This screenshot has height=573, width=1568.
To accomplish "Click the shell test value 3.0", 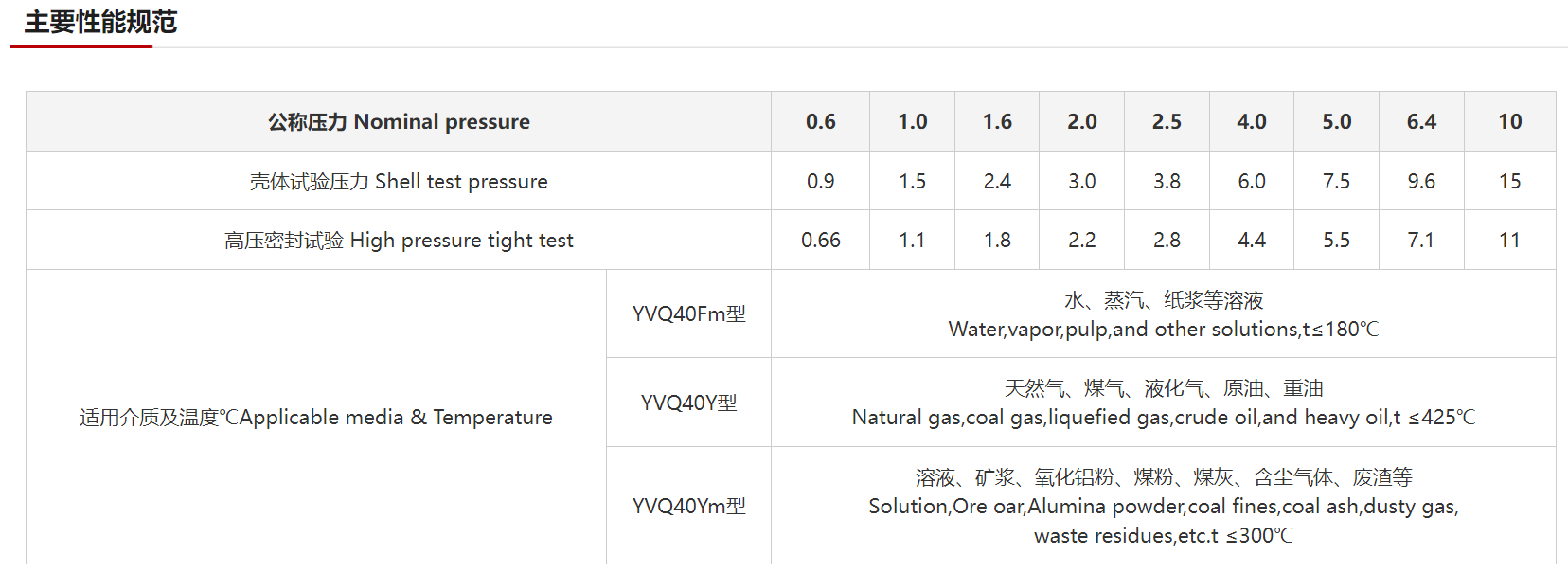I will coord(1082,181).
